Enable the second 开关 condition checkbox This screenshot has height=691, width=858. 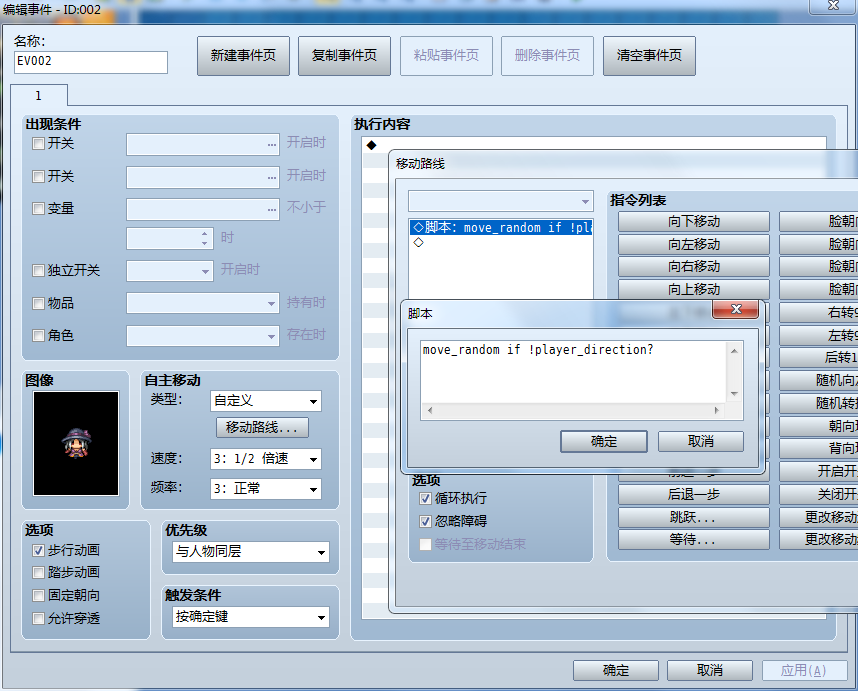tap(38, 177)
